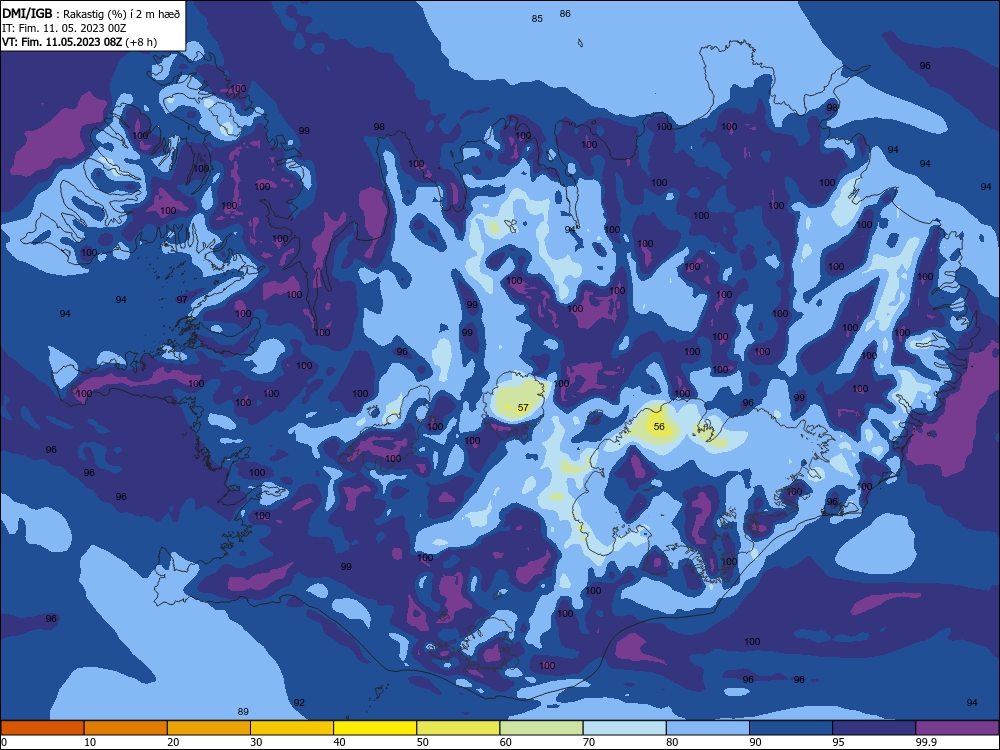Select the legend tick label '40'
This screenshot has height=750, width=1000.
339,742
